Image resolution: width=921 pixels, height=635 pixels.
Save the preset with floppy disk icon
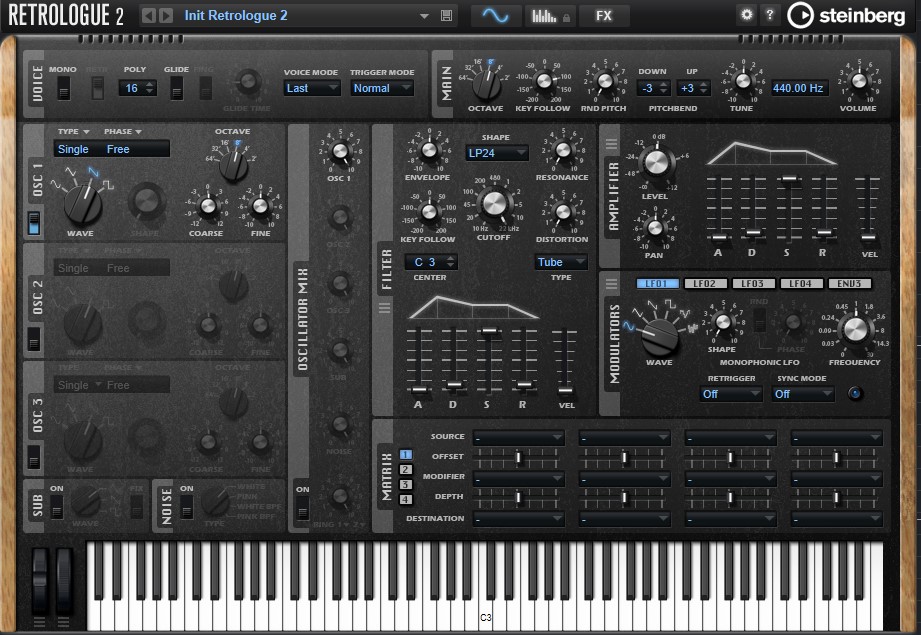(446, 16)
